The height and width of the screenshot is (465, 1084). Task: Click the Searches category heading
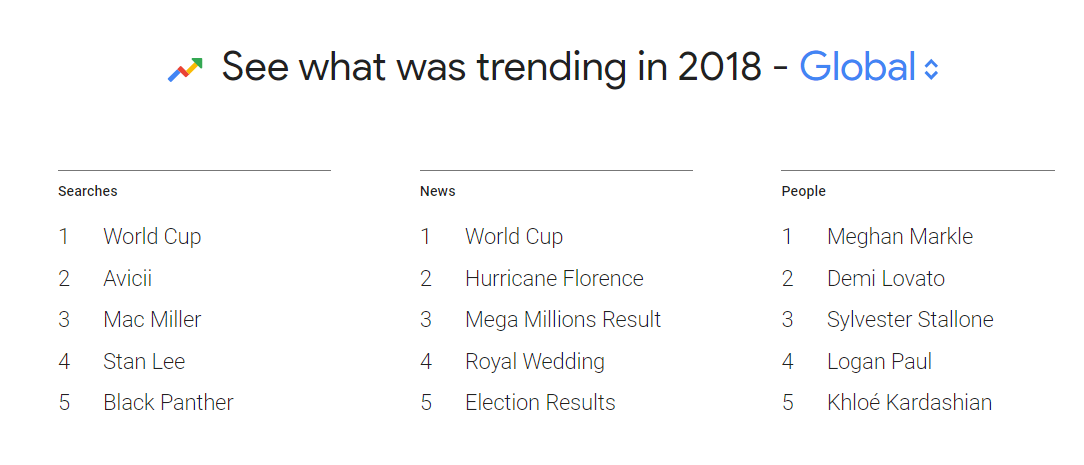(x=88, y=191)
